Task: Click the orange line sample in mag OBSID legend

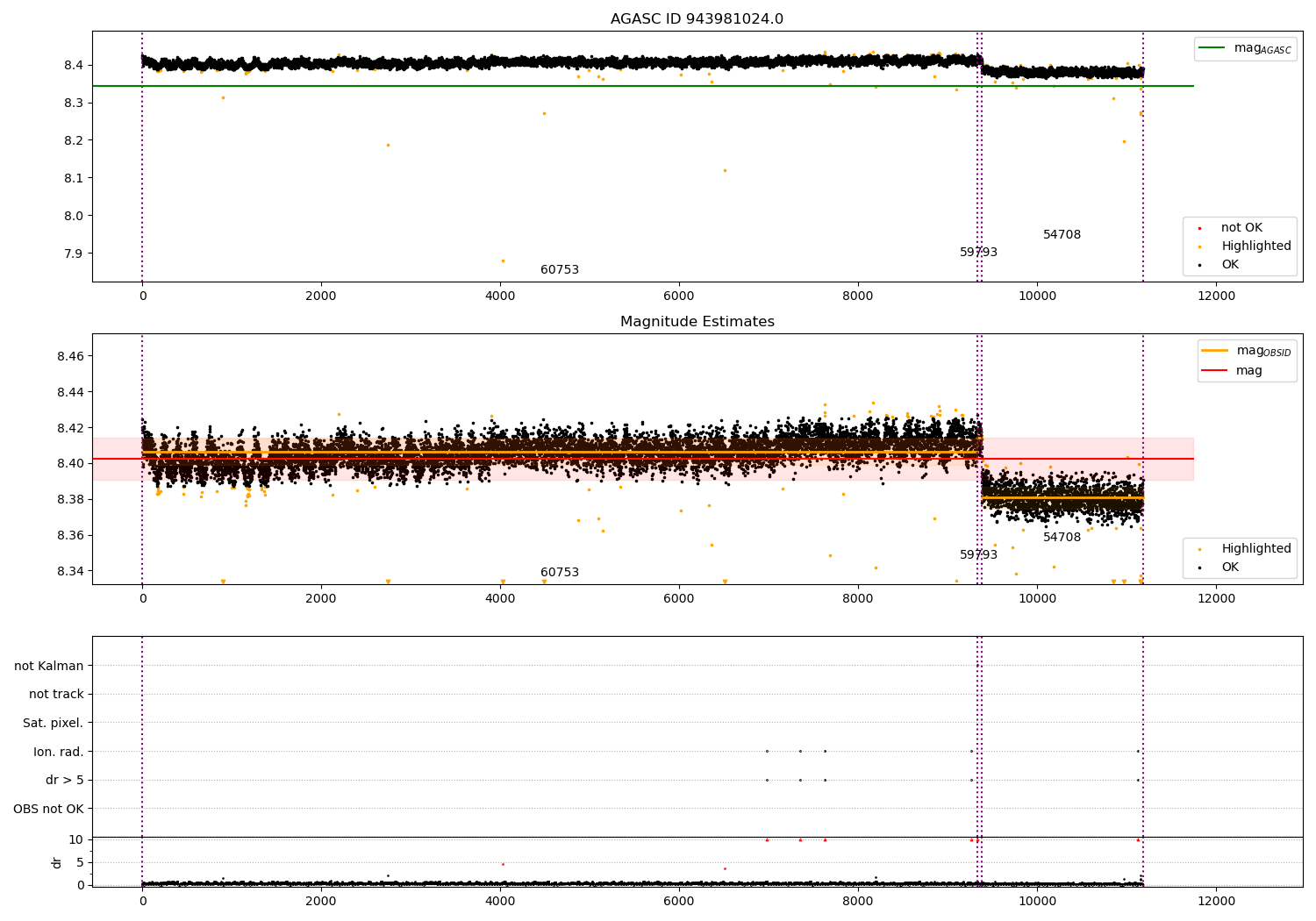Action: (1215, 351)
